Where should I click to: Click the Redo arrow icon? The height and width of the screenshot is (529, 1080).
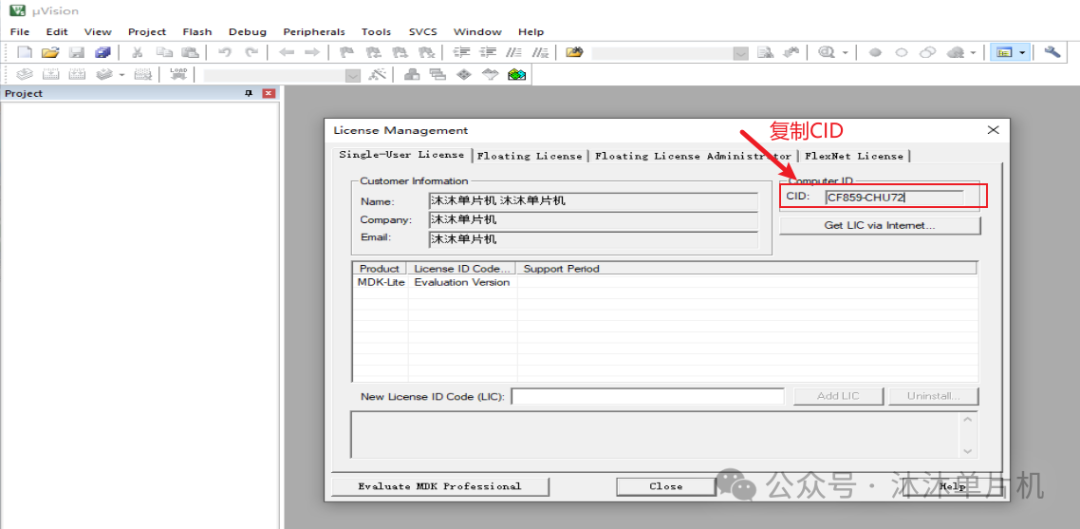point(252,52)
